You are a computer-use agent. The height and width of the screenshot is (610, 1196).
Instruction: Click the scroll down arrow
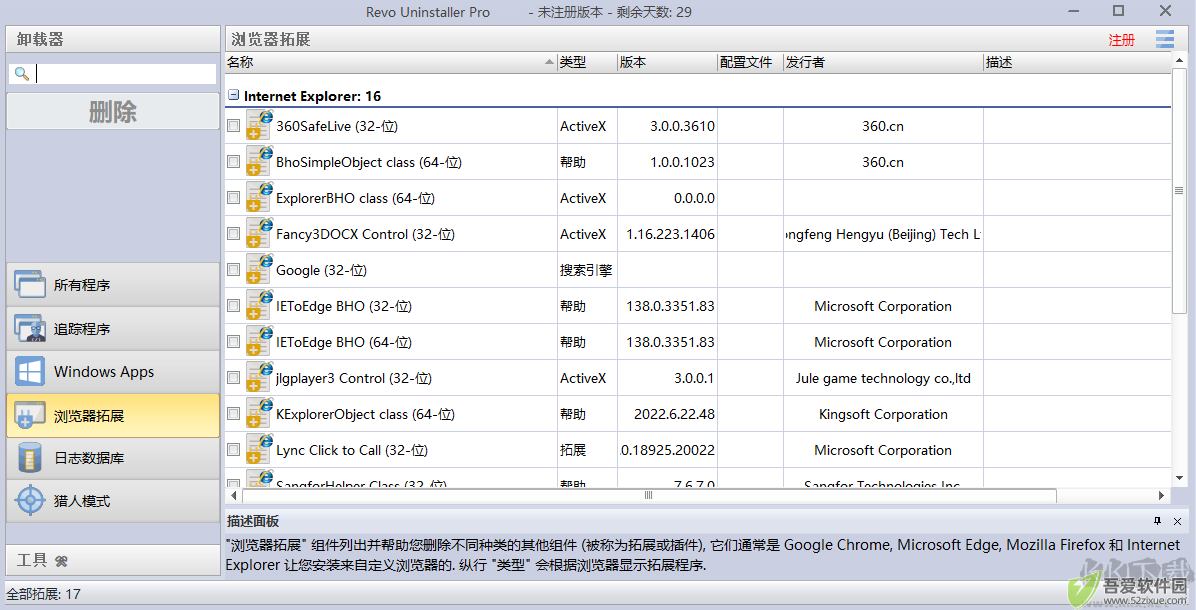1179,479
